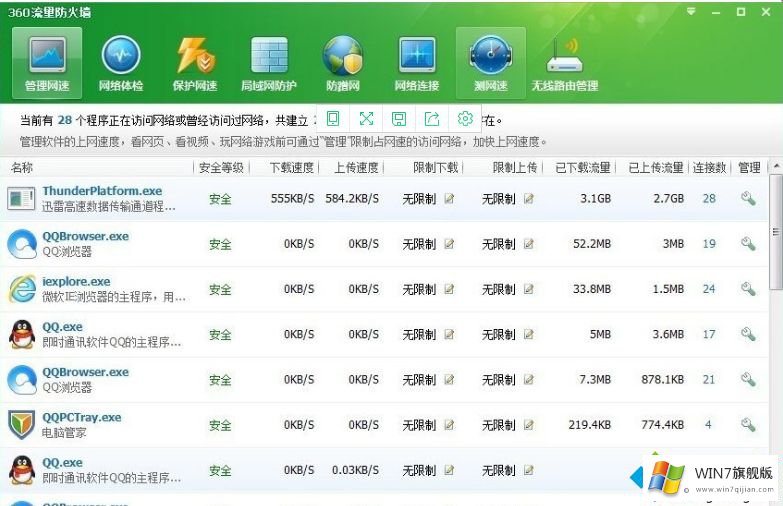Sort by 已下载流量 column header
The image size is (783, 506).
pos(583,168)
